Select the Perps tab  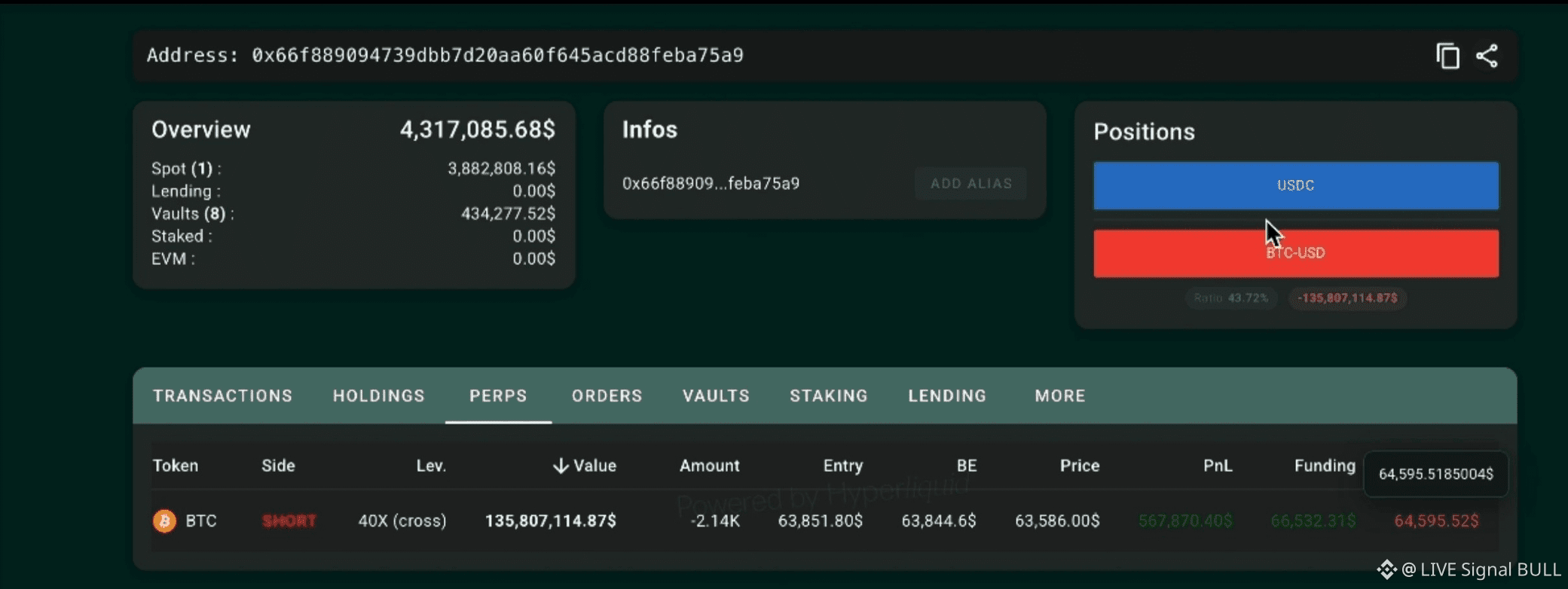coord(498,396)
